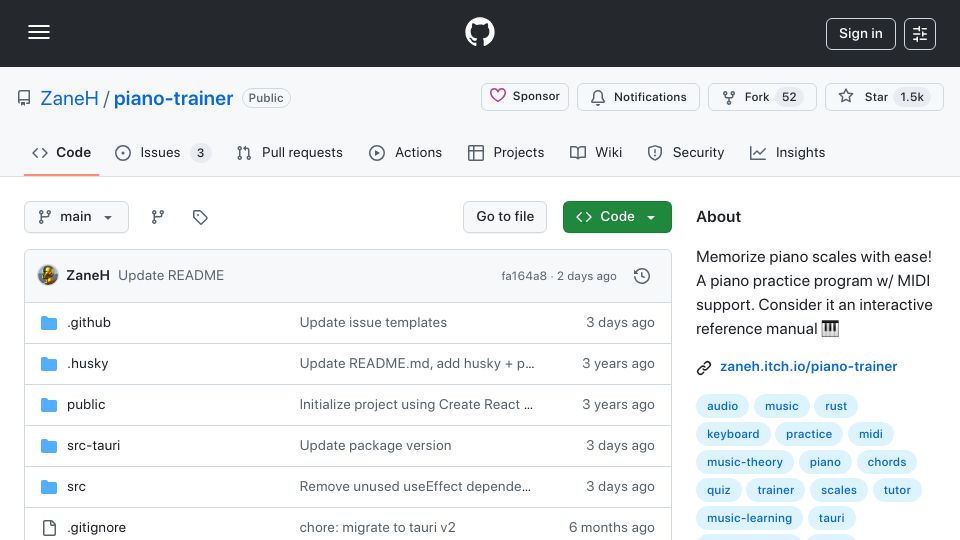
Task: Select the keyboard topic tag
Action: (x=733, y=434)
